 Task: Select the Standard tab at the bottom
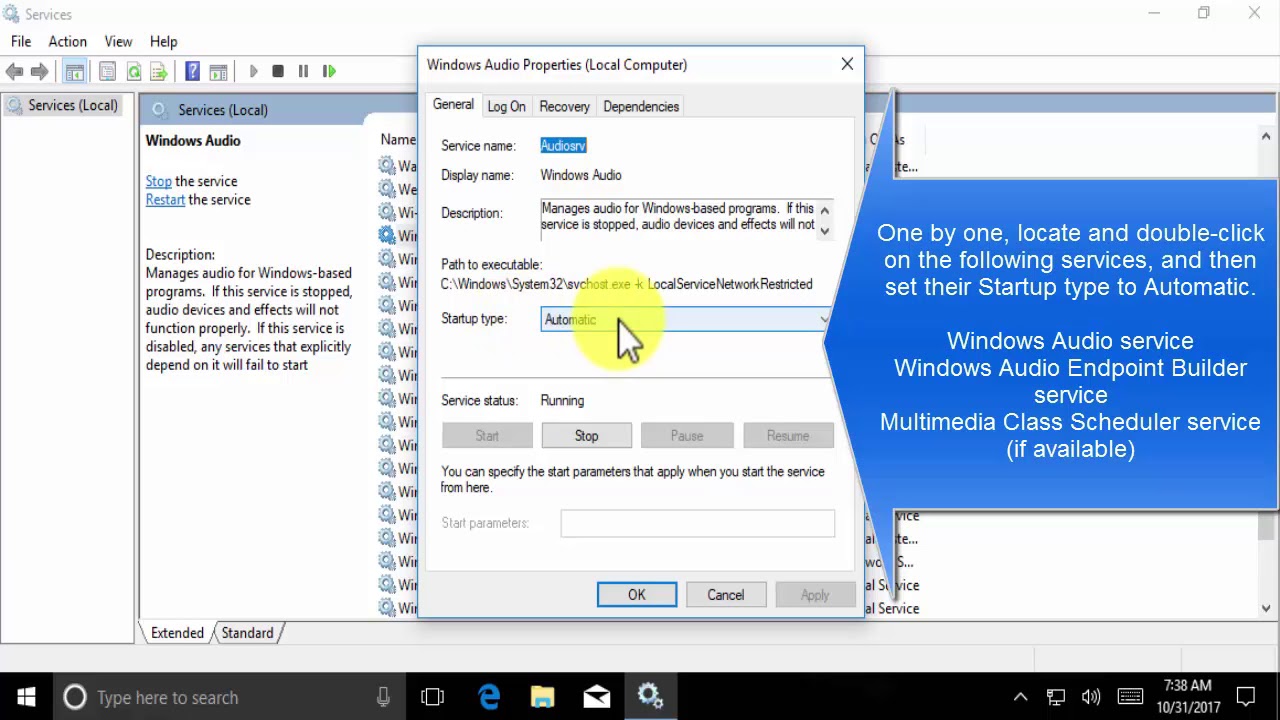[247, 632]
